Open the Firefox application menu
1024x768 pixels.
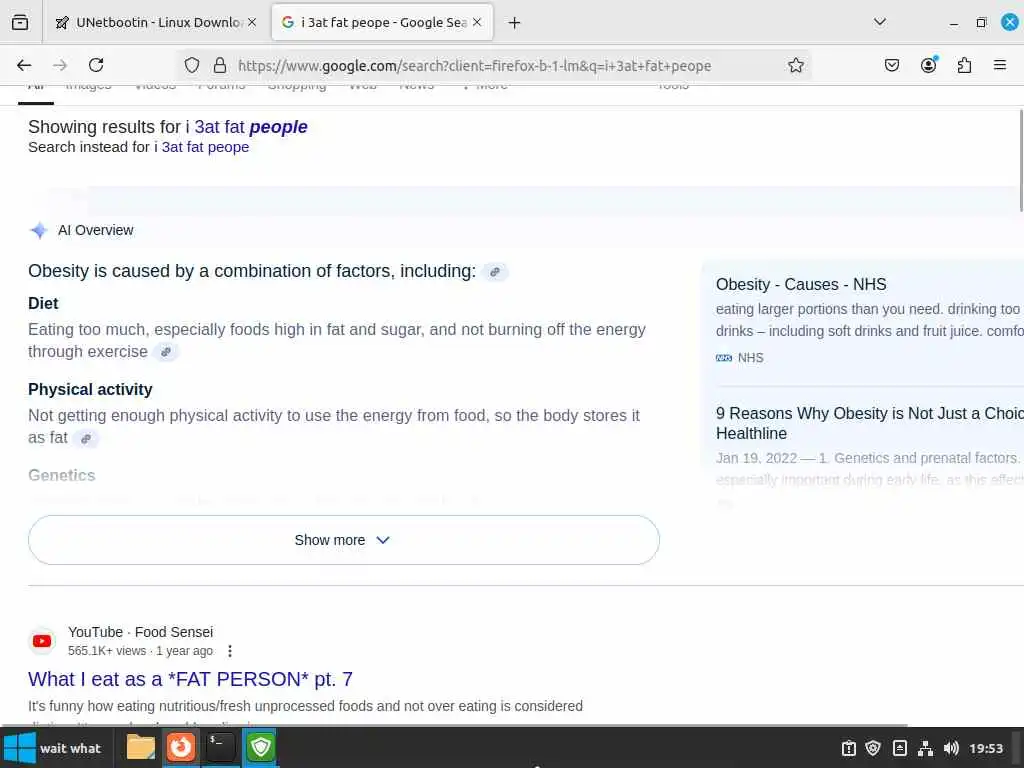[x=999, y=65]
